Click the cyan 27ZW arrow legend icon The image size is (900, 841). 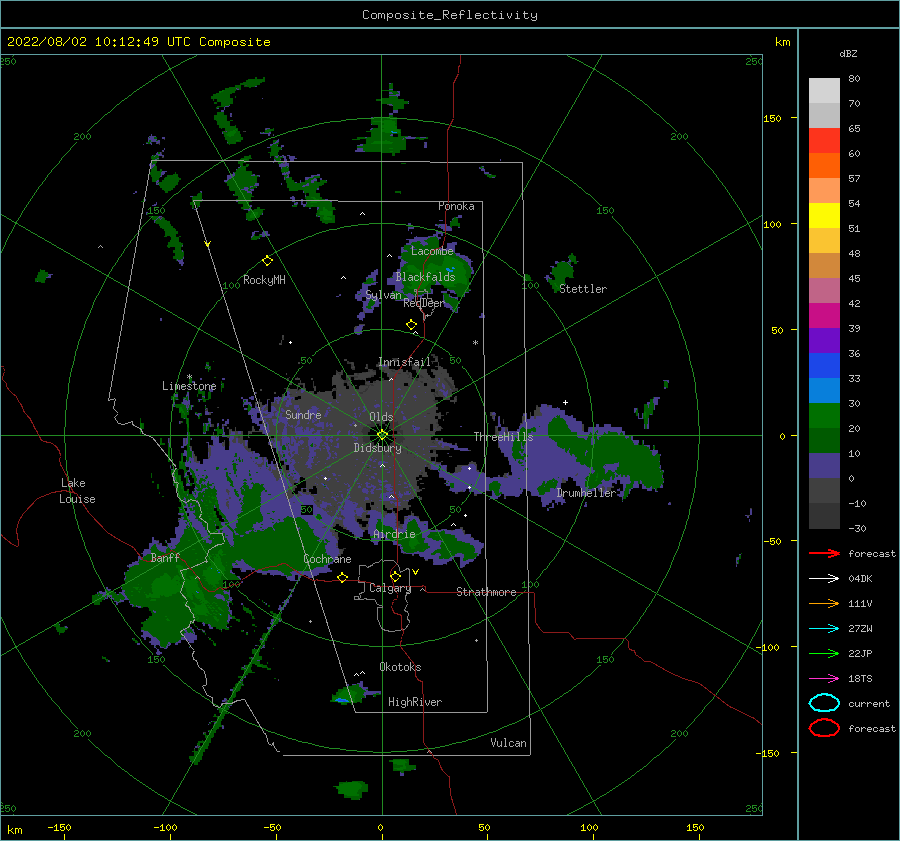coord(824,629)
